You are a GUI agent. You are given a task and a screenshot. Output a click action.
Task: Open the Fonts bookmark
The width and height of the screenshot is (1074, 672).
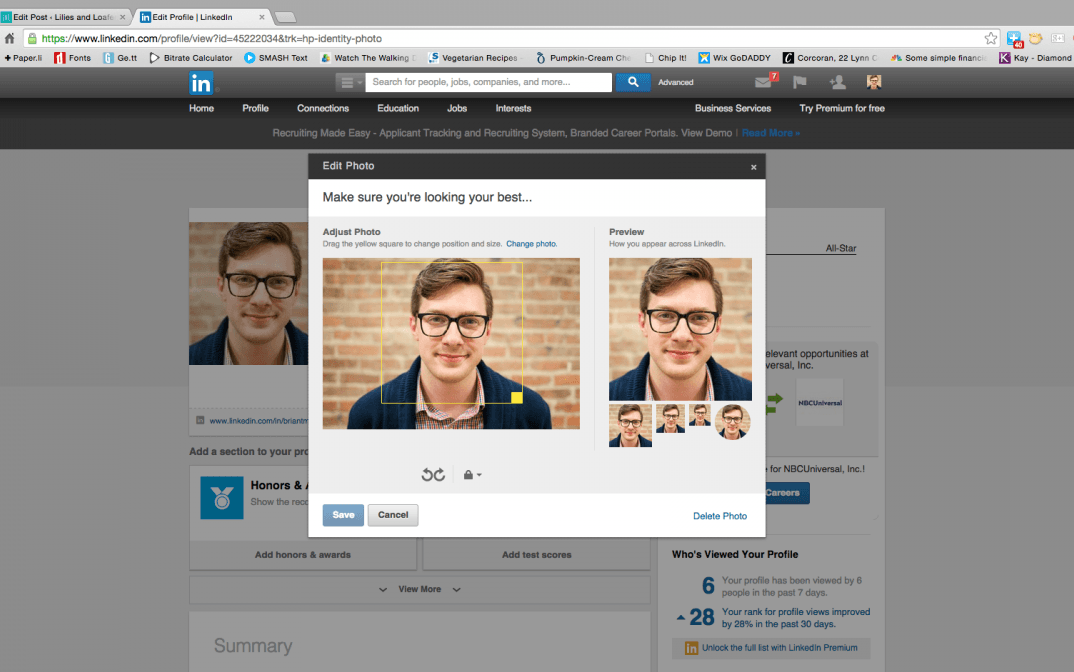tap(73, 58)
